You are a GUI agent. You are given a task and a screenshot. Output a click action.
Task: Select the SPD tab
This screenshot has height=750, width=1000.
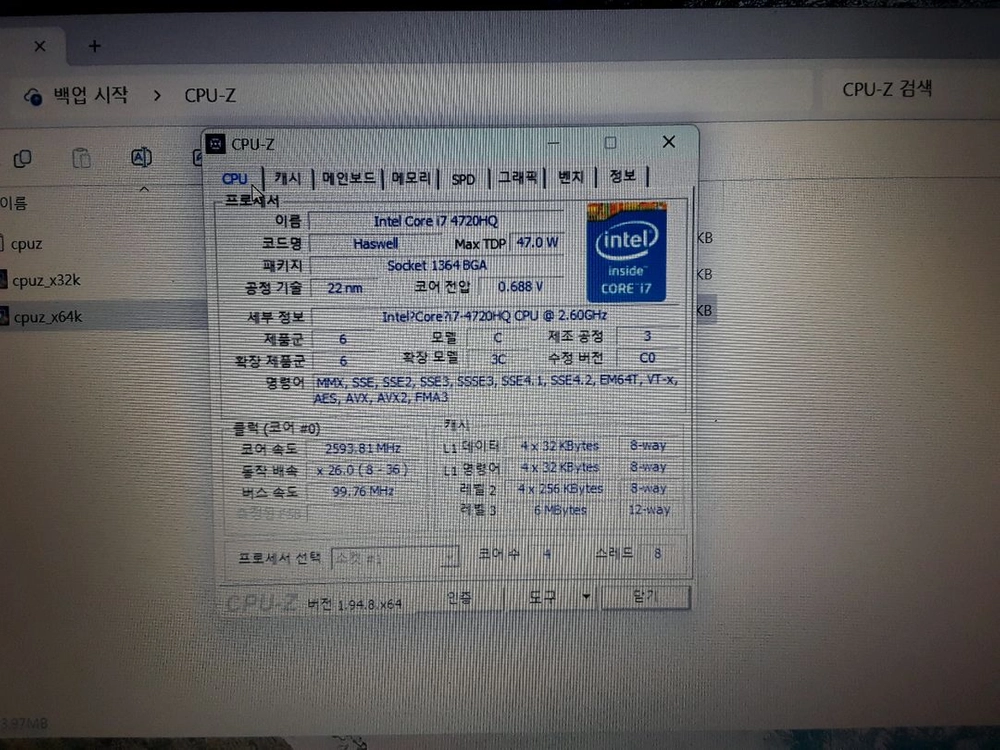click(x=463, y=179)
